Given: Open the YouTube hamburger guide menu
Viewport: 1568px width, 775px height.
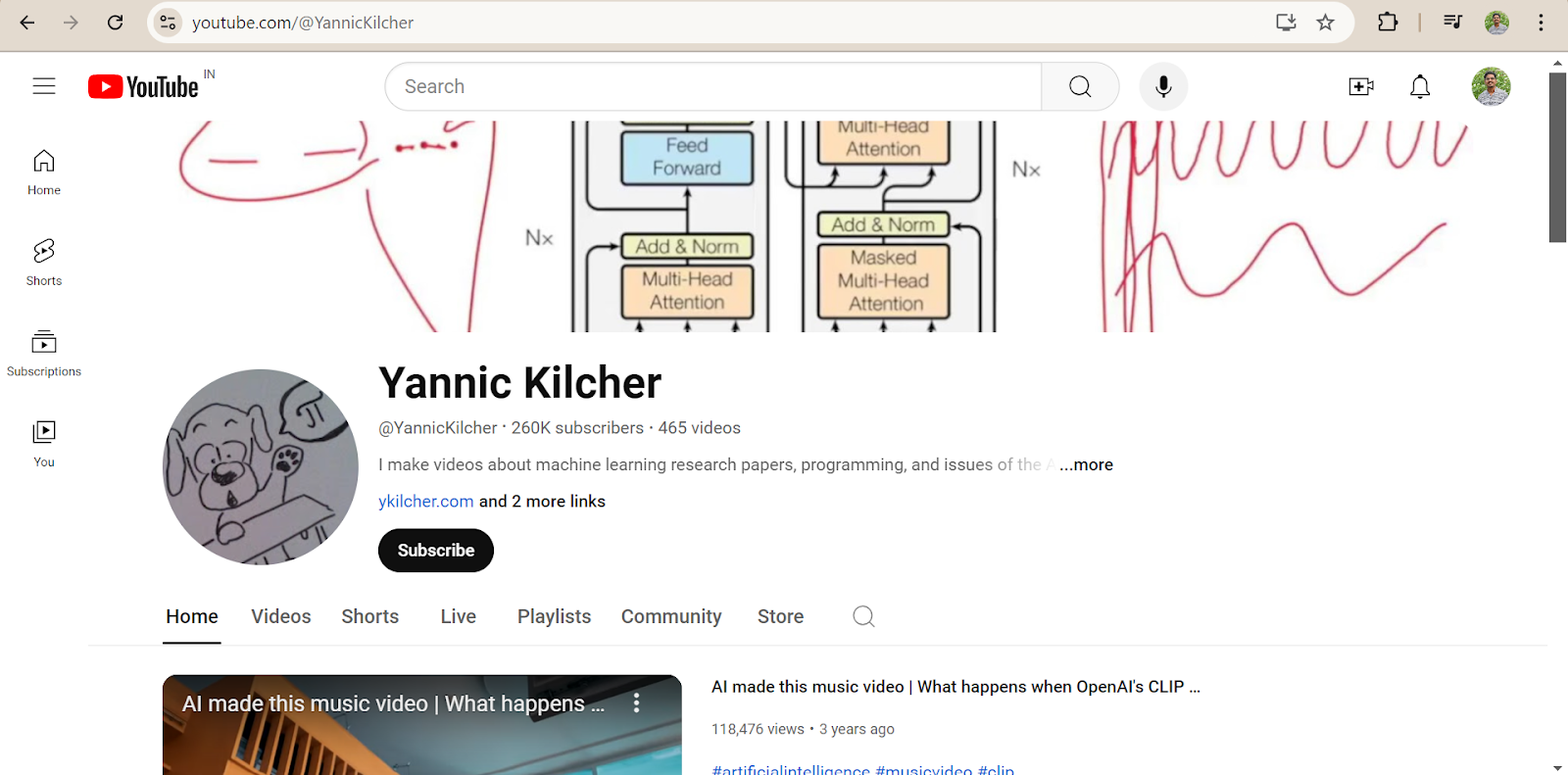Looking at the screenshot, I should [44, 86].
